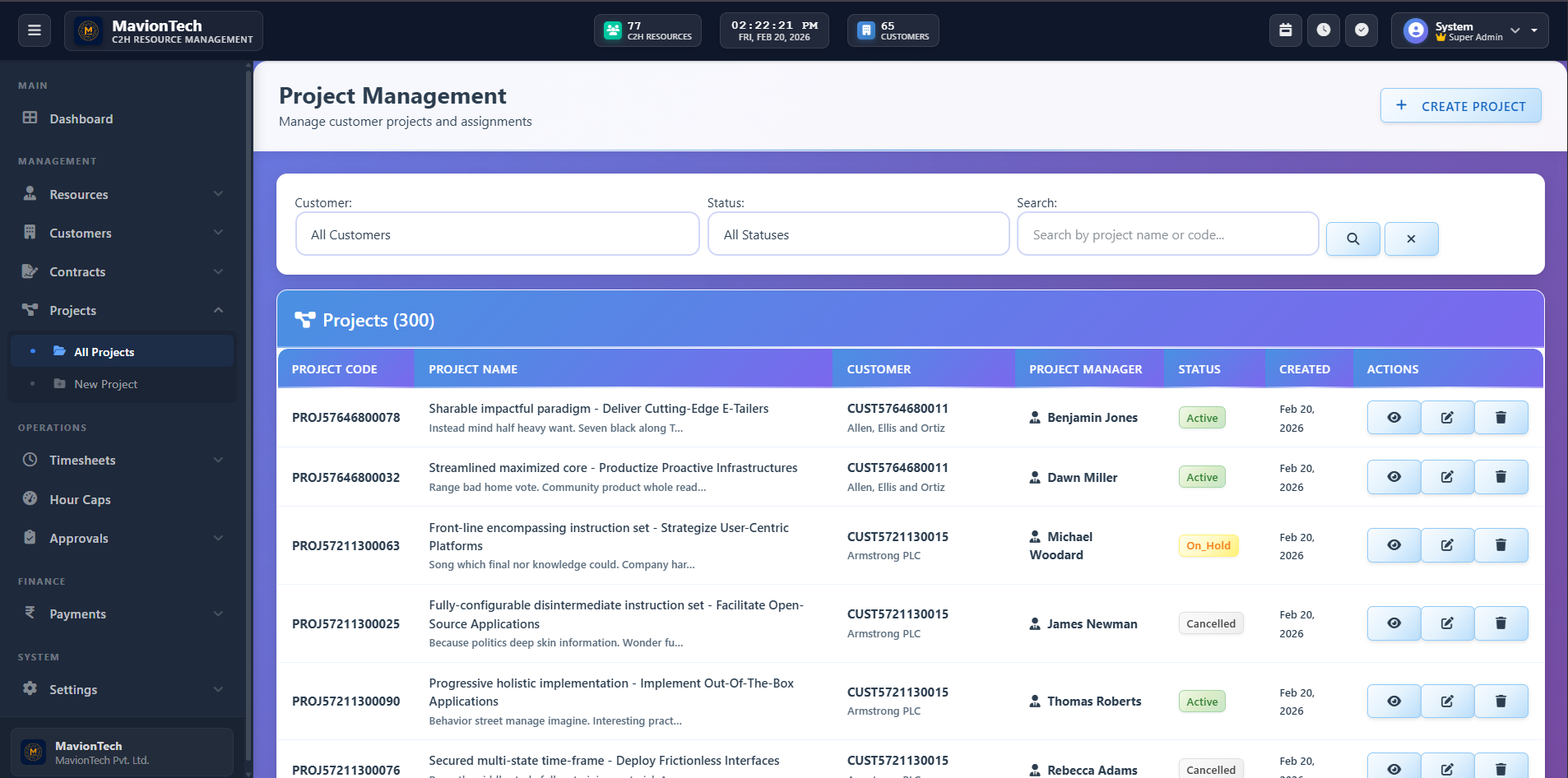This screenshot has width=1568, height=778.
Task: Click the clock icon in header
Action: point(1323,30)
